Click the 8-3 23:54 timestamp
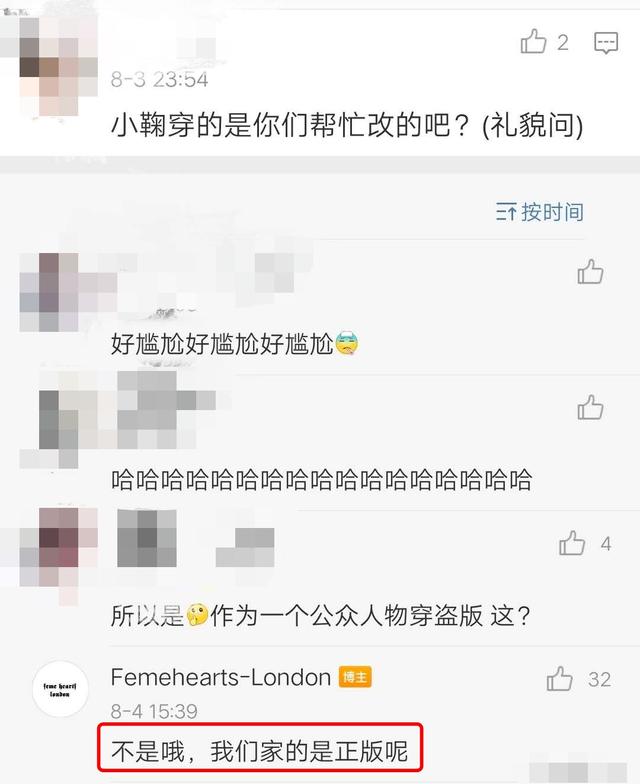Image resolution: width=640 pixels, height=784 pixels. pyautogui.click(x=159, y=80)
